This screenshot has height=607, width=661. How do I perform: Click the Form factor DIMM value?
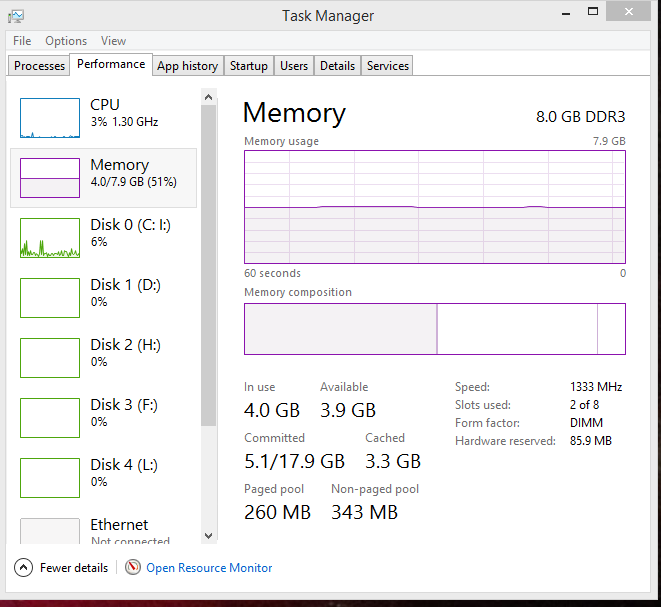(586, 423)
